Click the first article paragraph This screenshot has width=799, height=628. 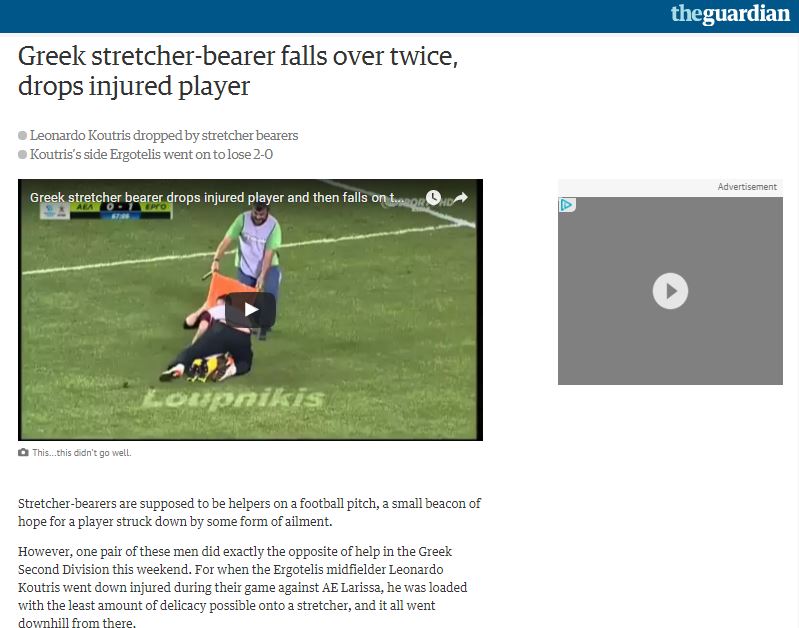249,512
